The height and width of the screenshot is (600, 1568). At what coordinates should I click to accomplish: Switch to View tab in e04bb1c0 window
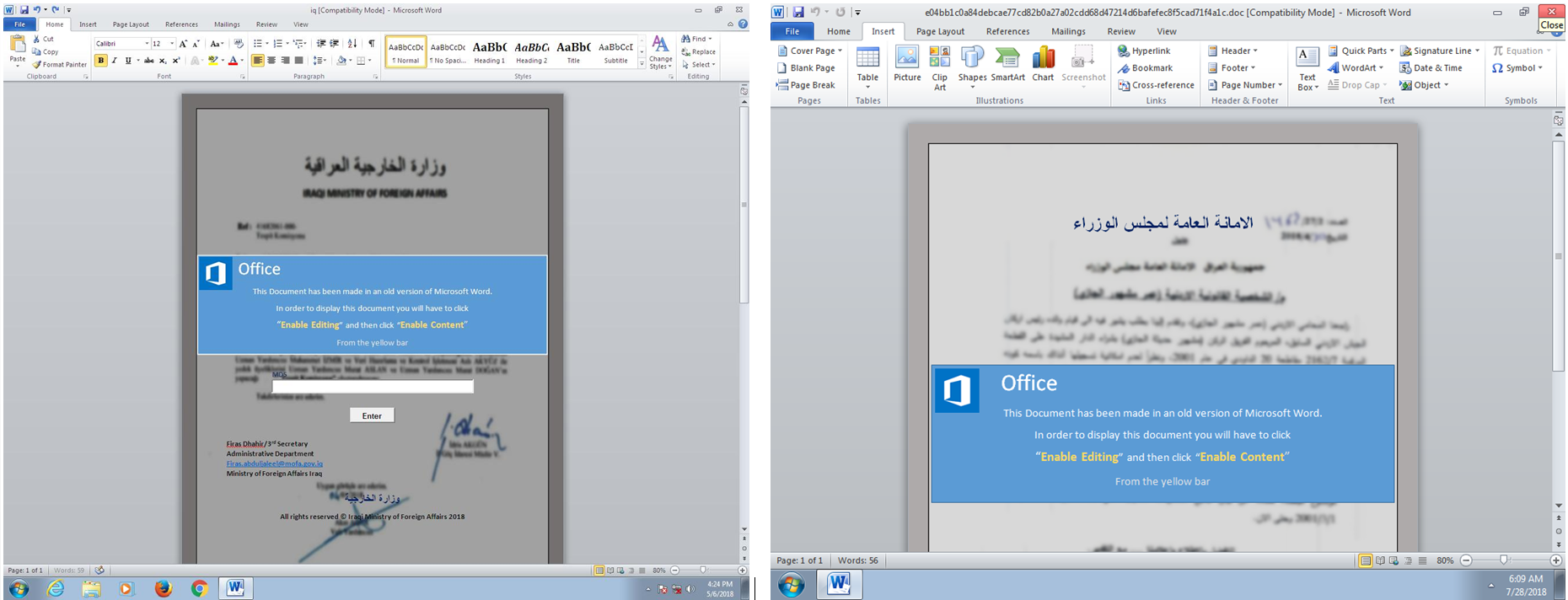(1167, 31)
